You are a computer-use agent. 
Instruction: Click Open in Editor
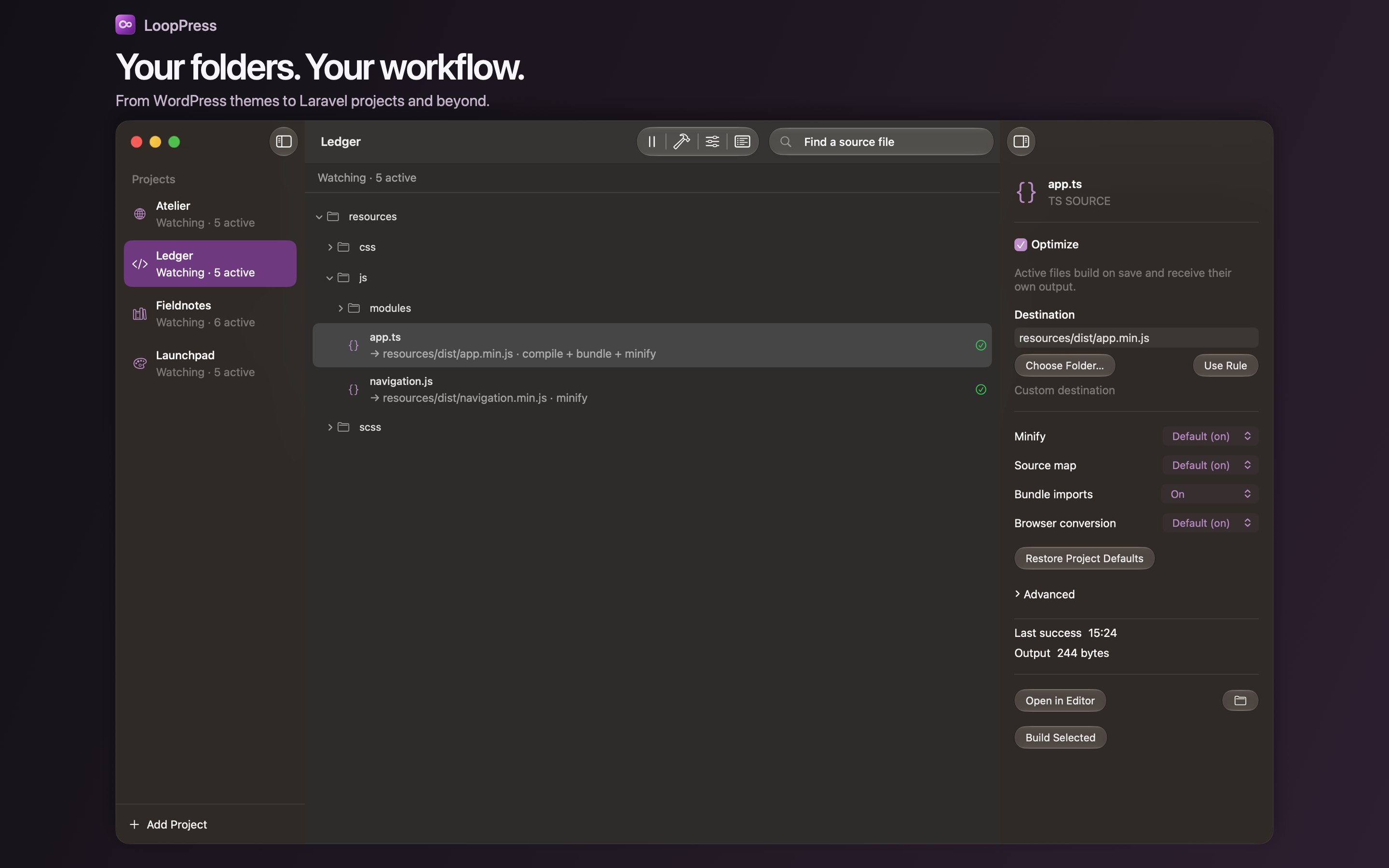coord(1060,700)
